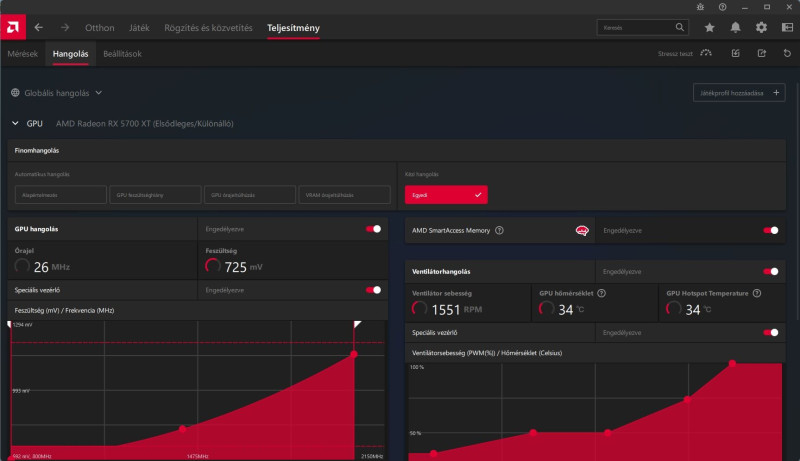Click the AMD logo icon
800x461 pixels.
click(13, 28)
